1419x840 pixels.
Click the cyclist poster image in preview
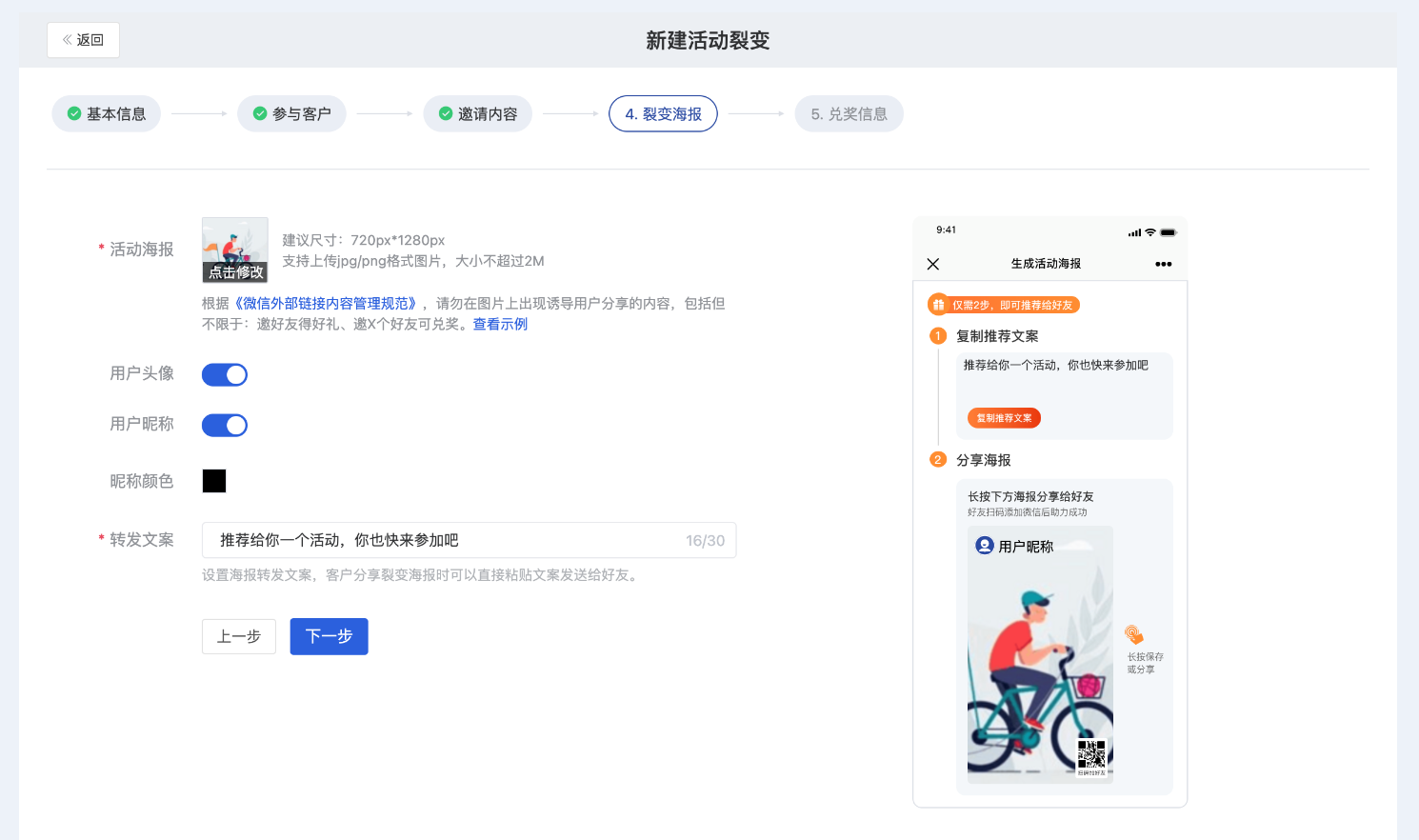pyautogui.click(x=1040, y=655)
